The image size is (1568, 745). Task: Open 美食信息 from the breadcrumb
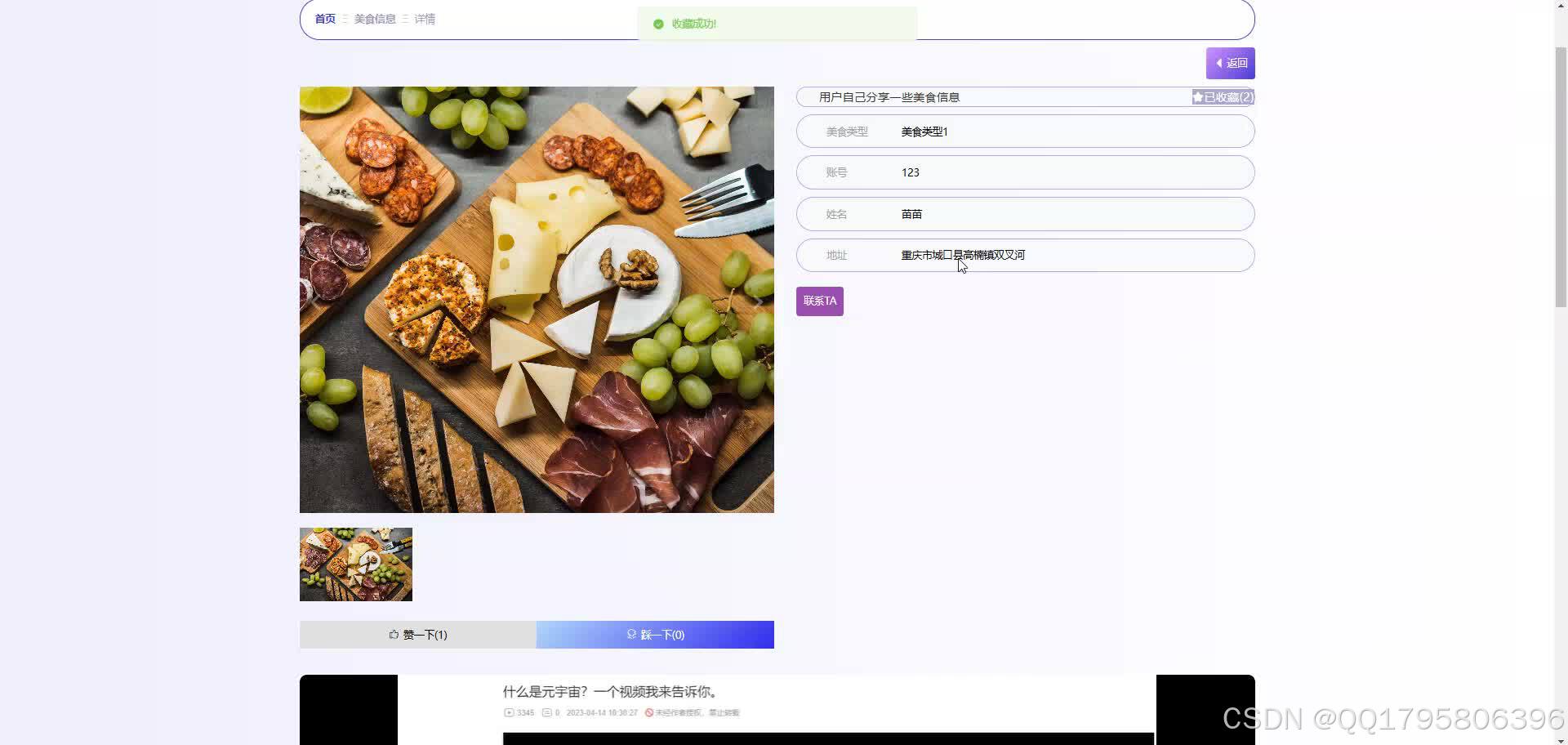click(374, 19)
